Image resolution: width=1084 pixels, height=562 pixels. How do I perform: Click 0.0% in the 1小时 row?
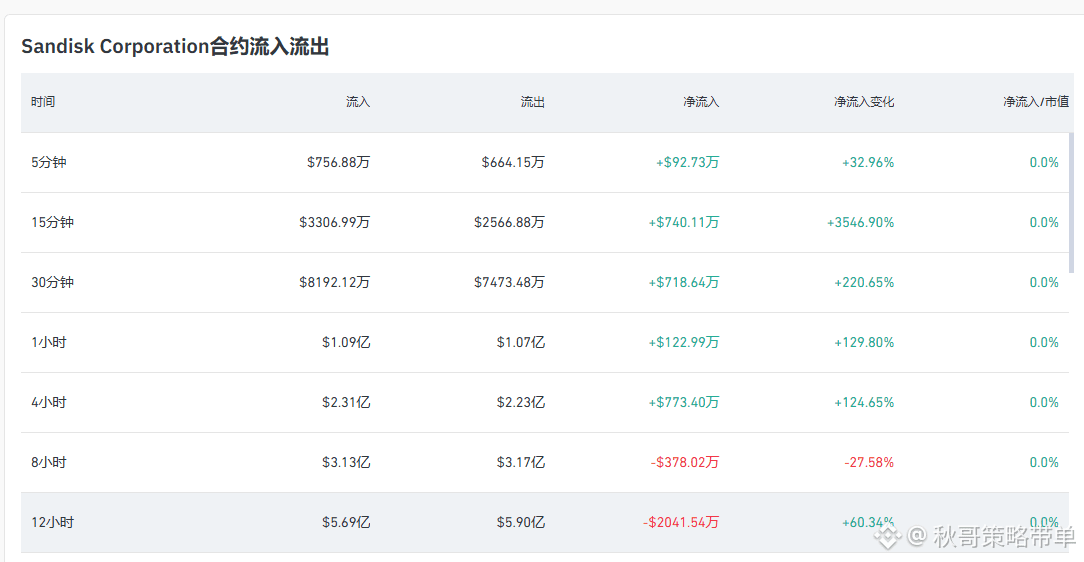(1044, 343)
